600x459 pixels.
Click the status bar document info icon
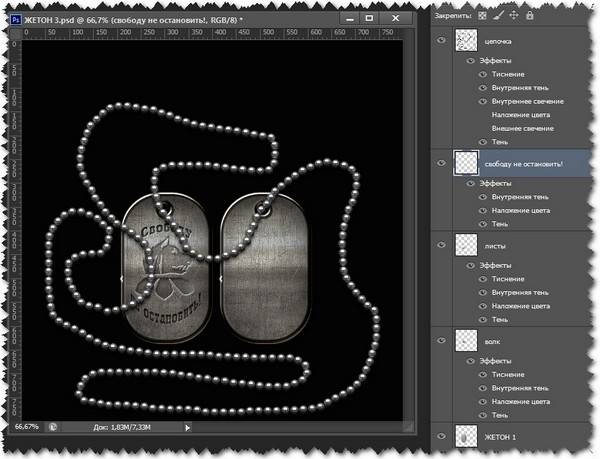54,426
